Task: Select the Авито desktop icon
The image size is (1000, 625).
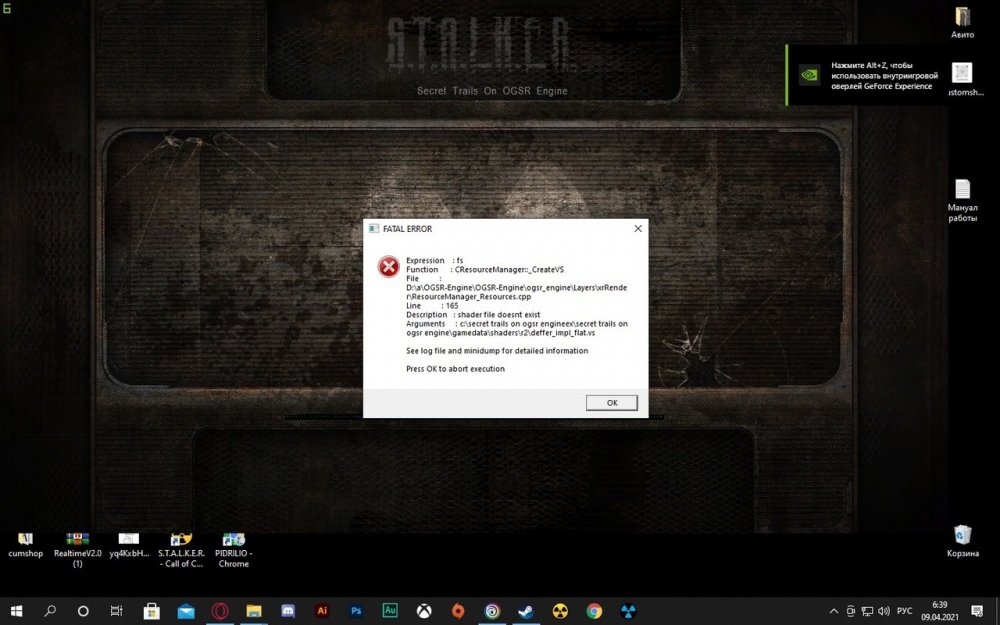Action: 962,23
